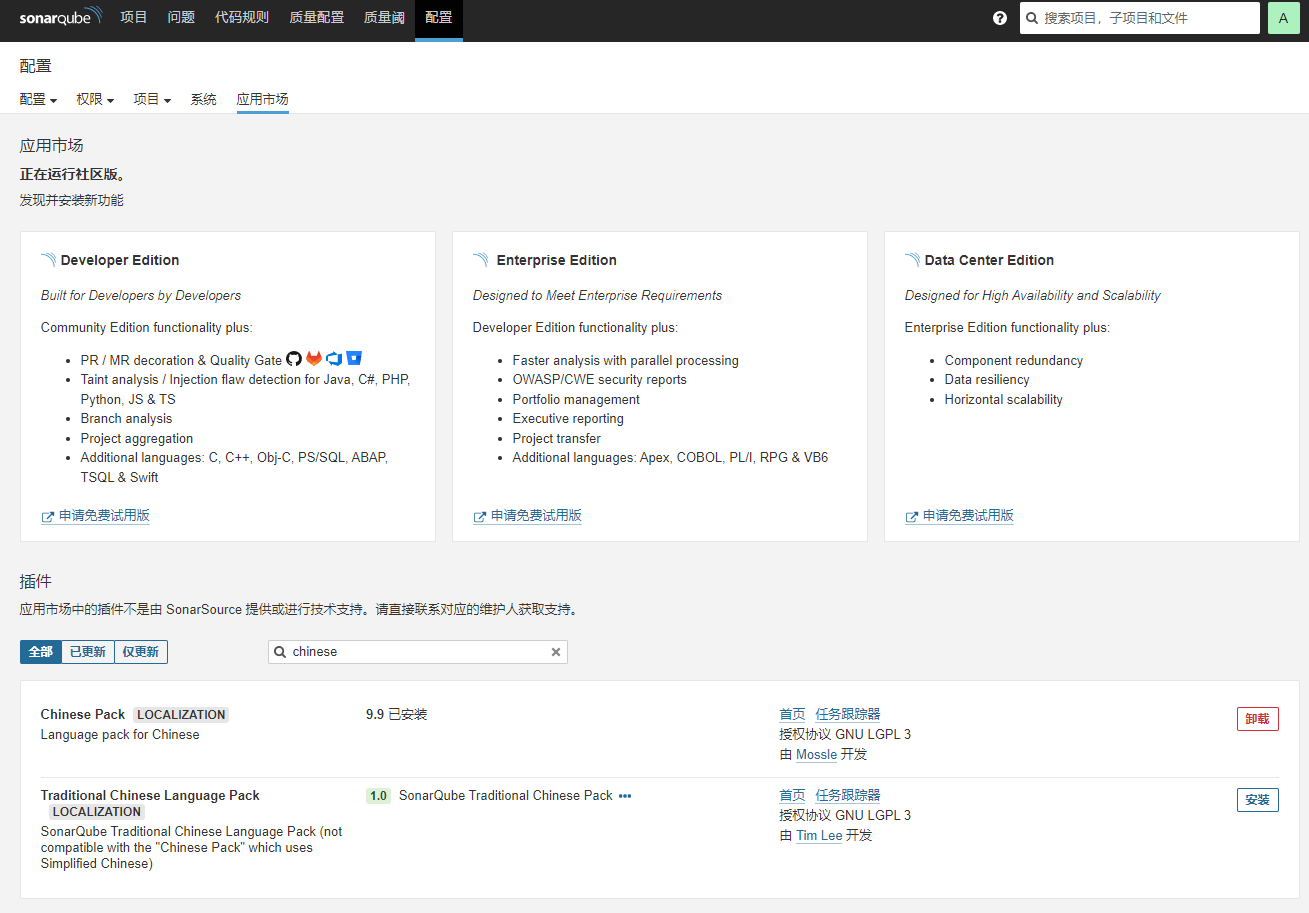Click the magnifier icon in plugin search
Image resolution: width=1309 pixels, height=913 pixels.
pos(280,652)
